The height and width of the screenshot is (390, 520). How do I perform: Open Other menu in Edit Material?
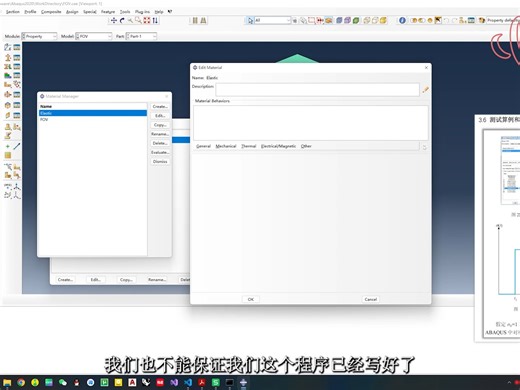(x=306, y=146)
